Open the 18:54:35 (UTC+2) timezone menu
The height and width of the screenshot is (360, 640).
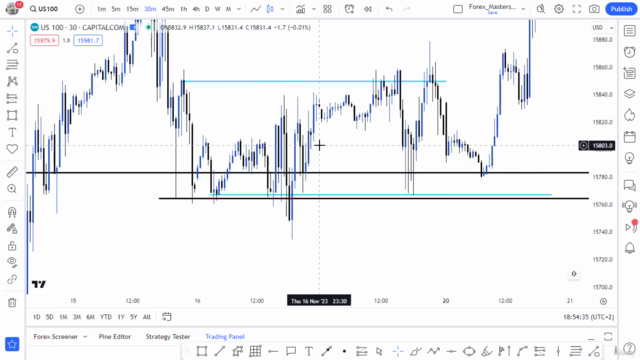coord(588,317)
